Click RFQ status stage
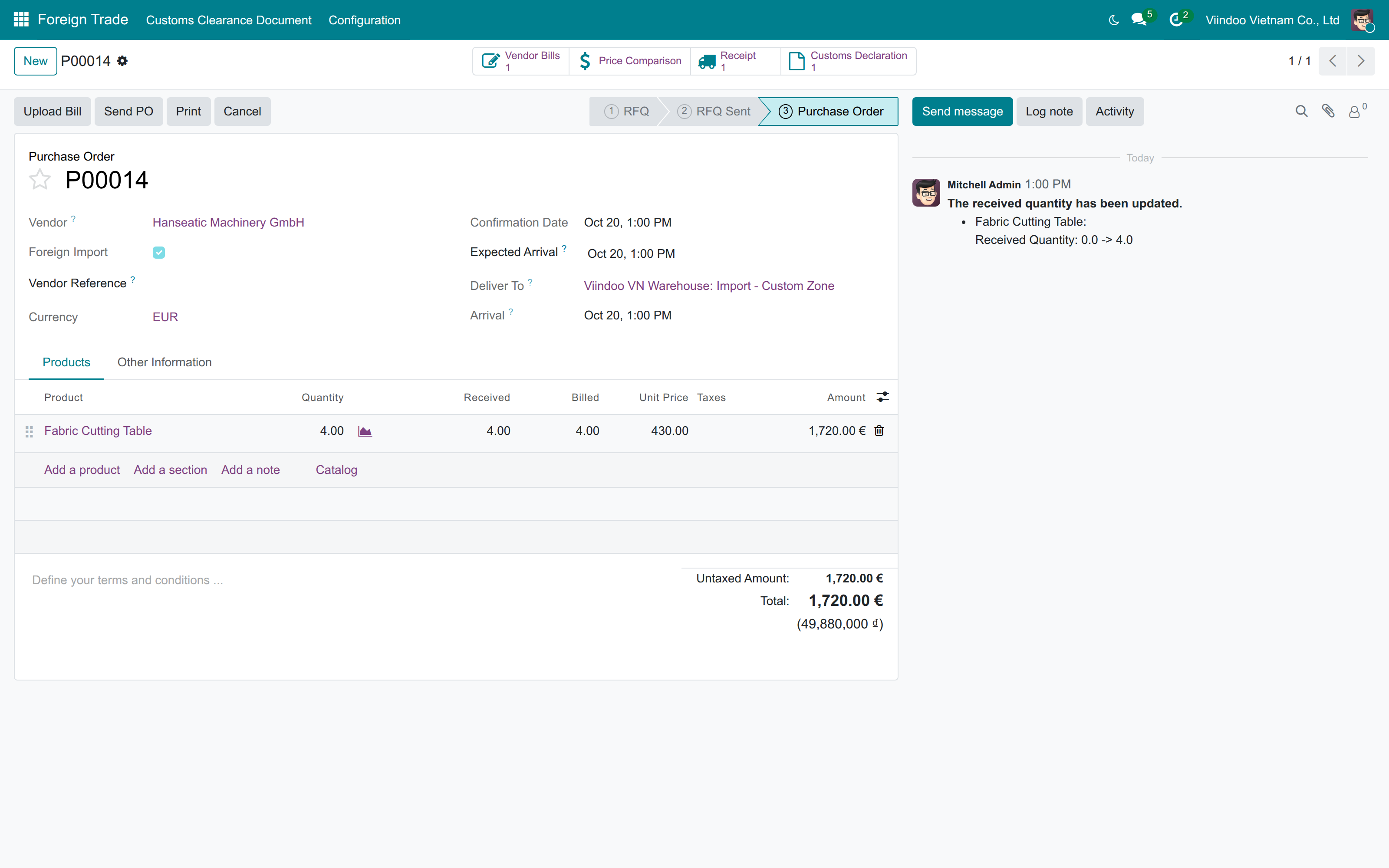 coord(626,112)
